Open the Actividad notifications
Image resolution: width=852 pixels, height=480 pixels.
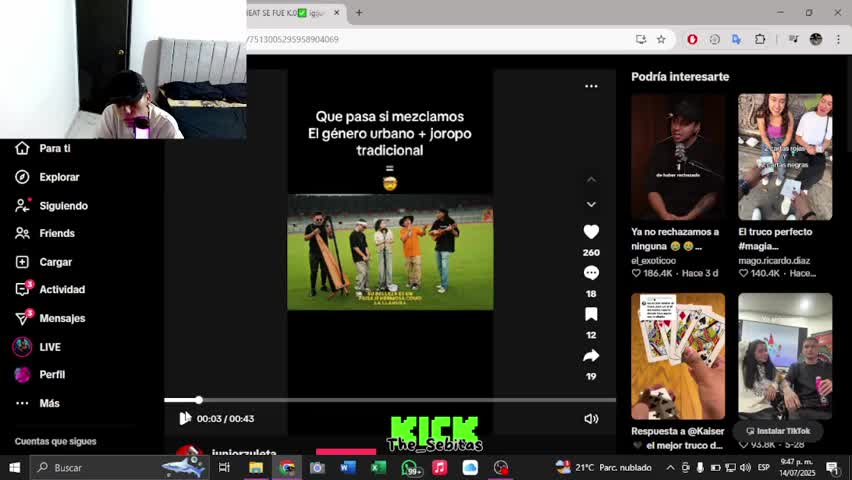tap(51, 289)
